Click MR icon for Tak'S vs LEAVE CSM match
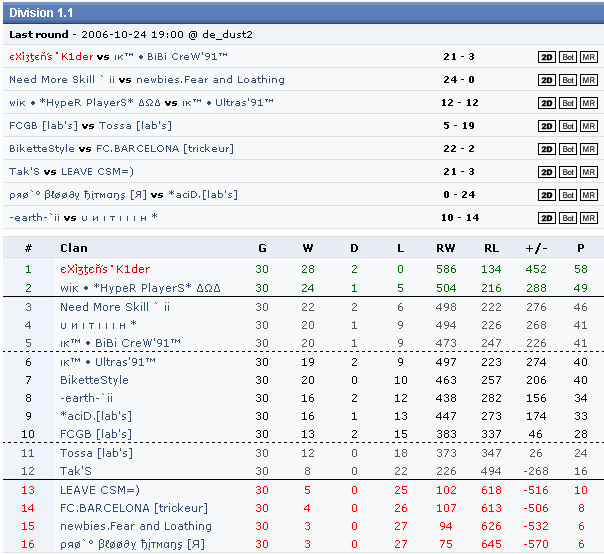 589,172
